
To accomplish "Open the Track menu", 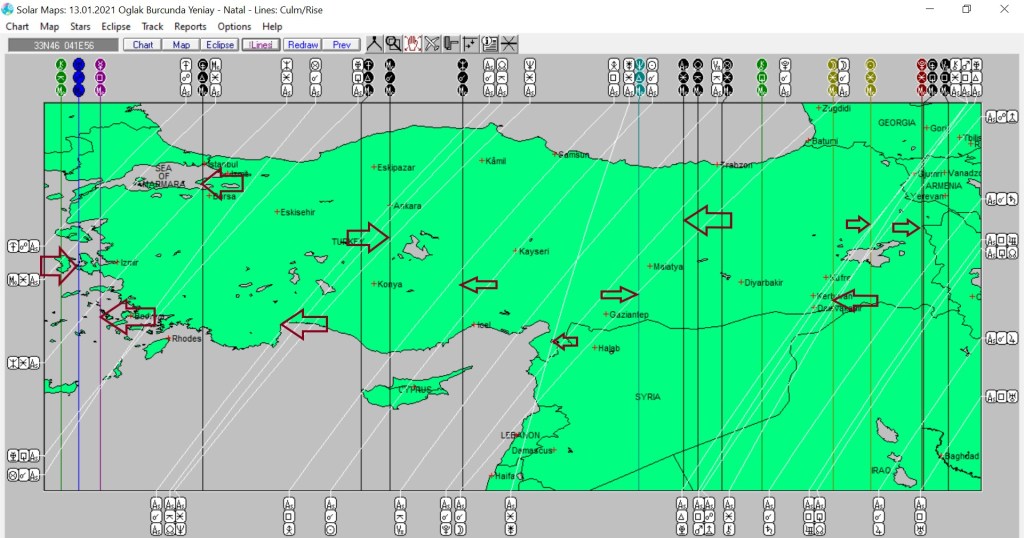I will pos(152,26).
